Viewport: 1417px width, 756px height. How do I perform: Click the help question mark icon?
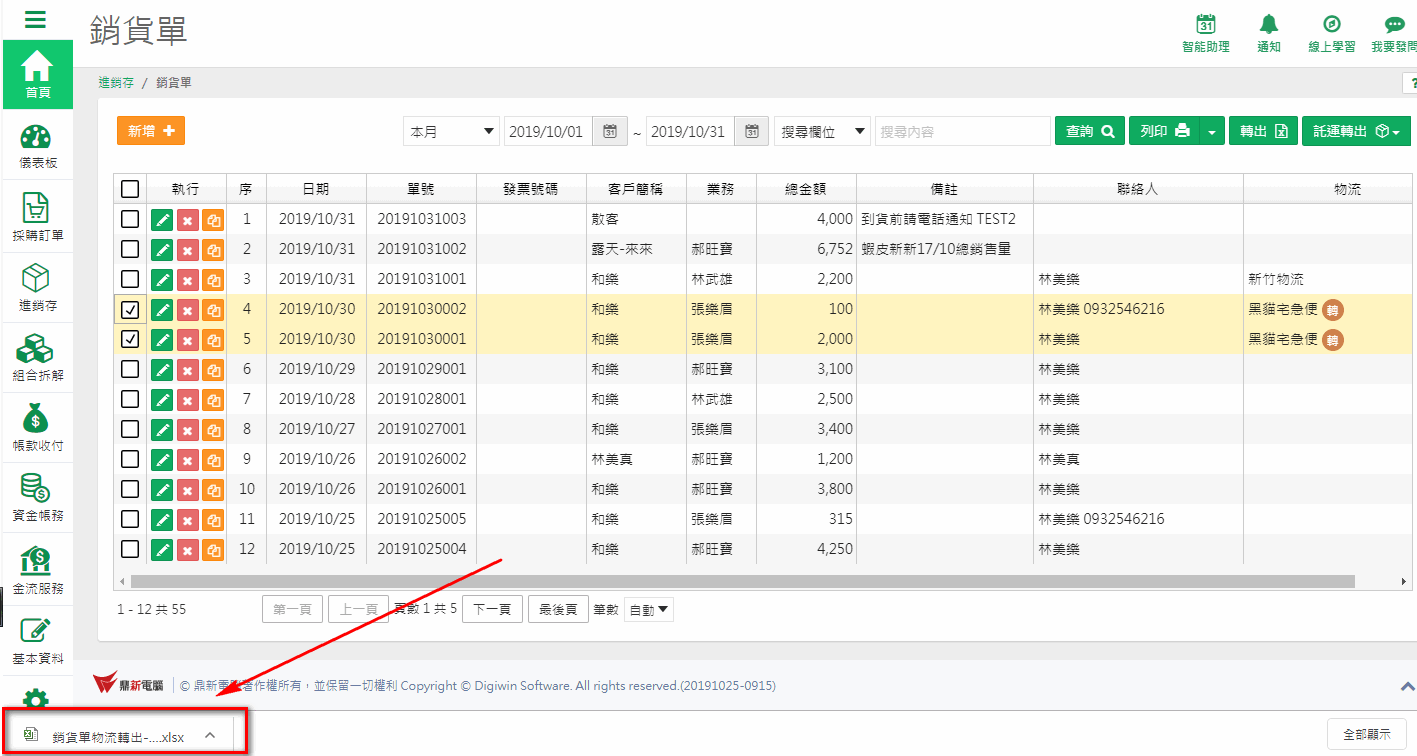[1410, 84]
